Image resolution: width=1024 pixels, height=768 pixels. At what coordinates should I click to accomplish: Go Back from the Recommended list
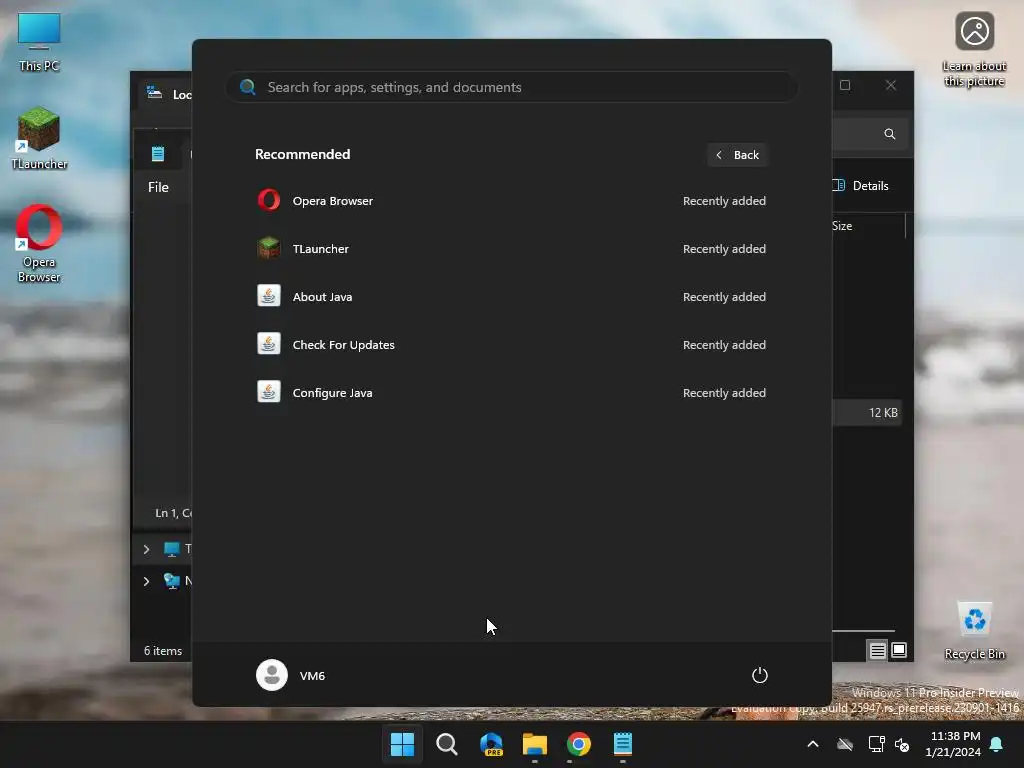tap(737, 155)
